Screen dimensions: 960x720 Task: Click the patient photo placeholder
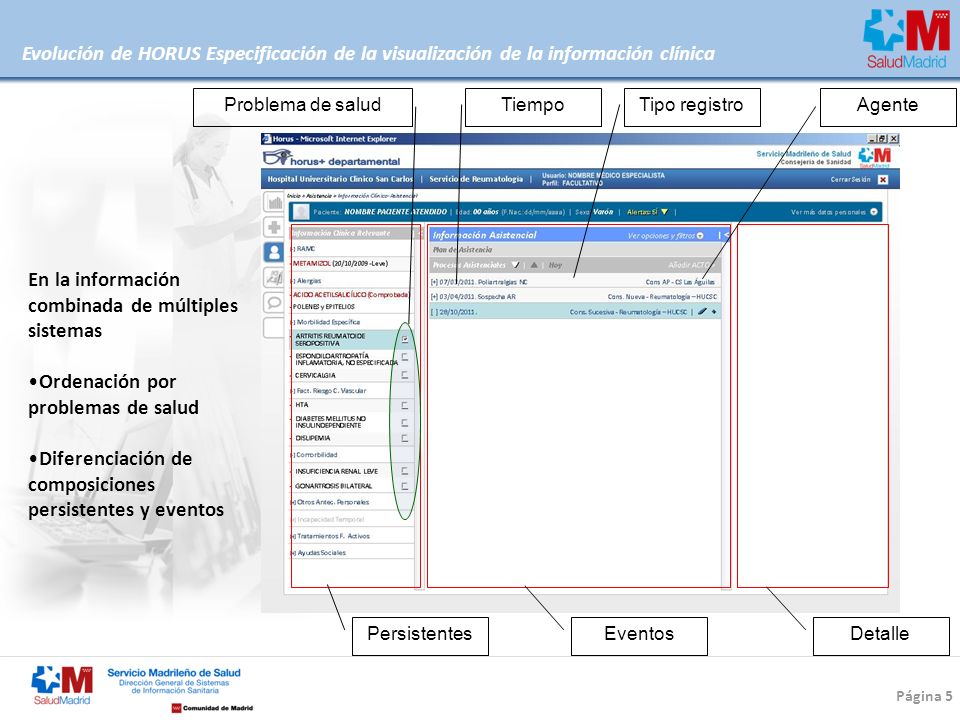(x=301, y=212)
